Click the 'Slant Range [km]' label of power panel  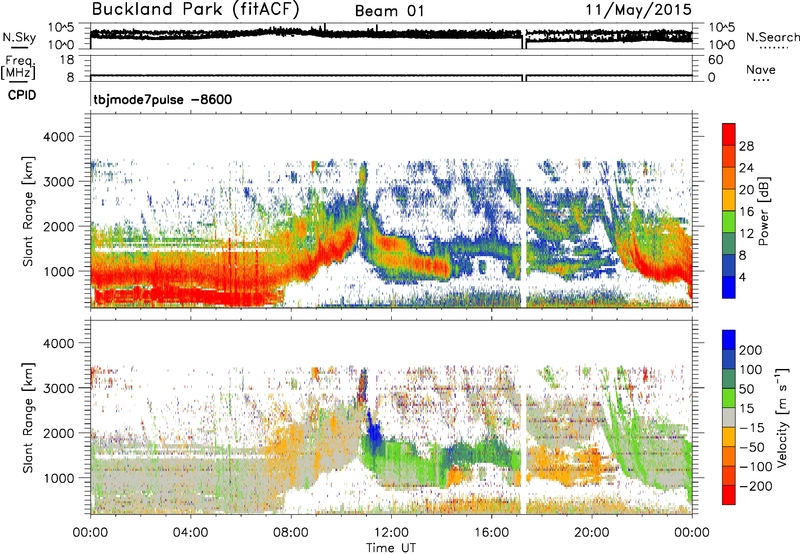[x=28, y=211]
